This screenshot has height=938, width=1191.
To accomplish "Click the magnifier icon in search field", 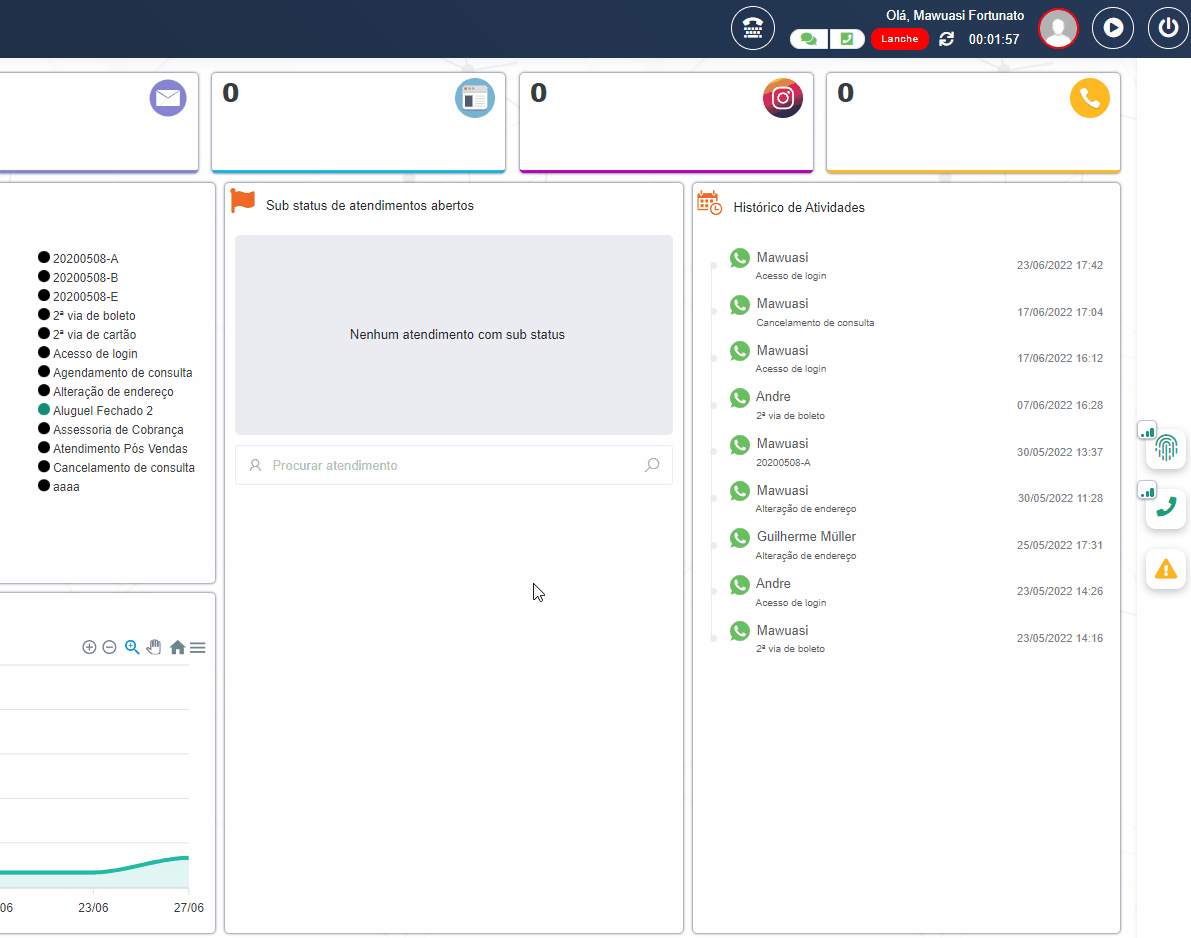I will point(652,465).
